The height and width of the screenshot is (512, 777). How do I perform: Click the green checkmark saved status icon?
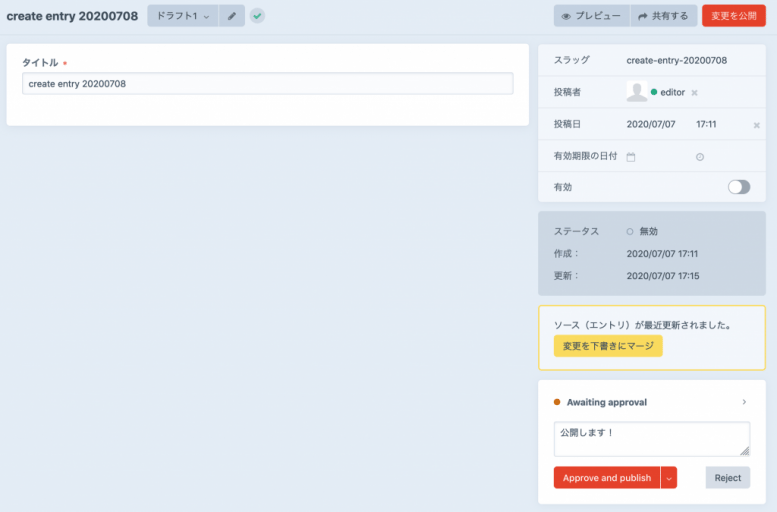tap(257, 16)
